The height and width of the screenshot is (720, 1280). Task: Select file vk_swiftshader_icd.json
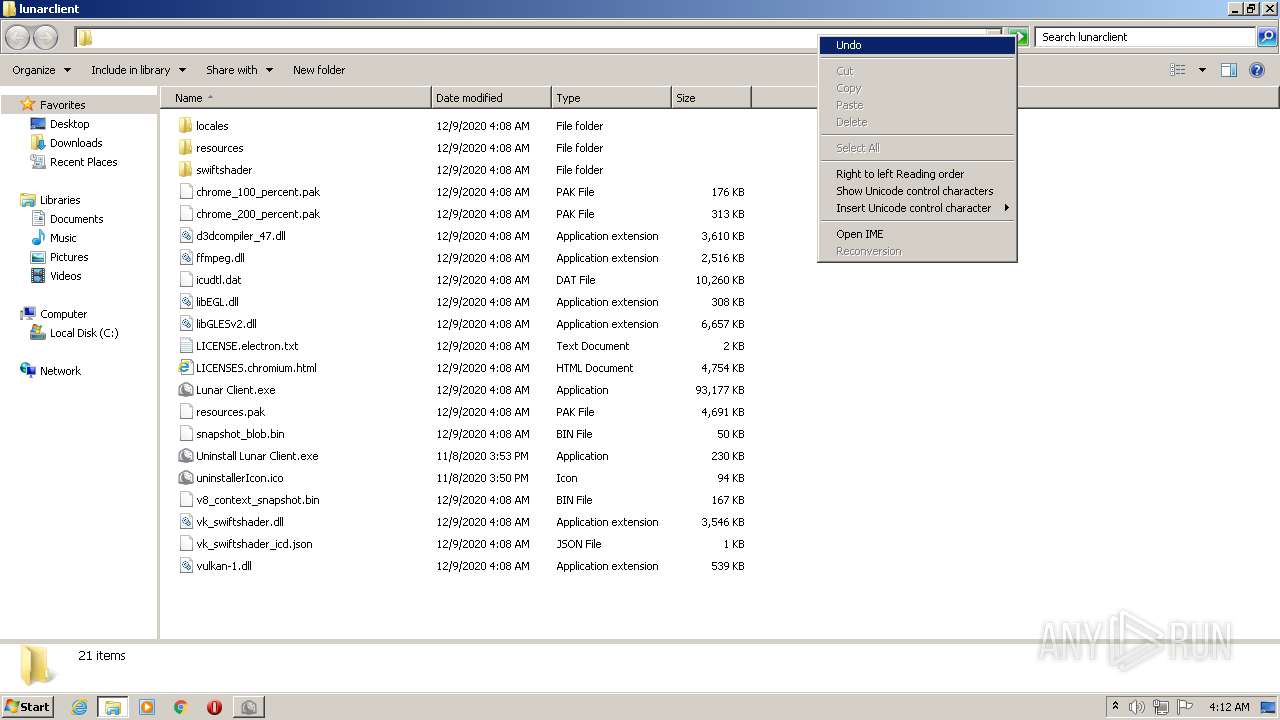pyautogui.click(x=254, y=544)
